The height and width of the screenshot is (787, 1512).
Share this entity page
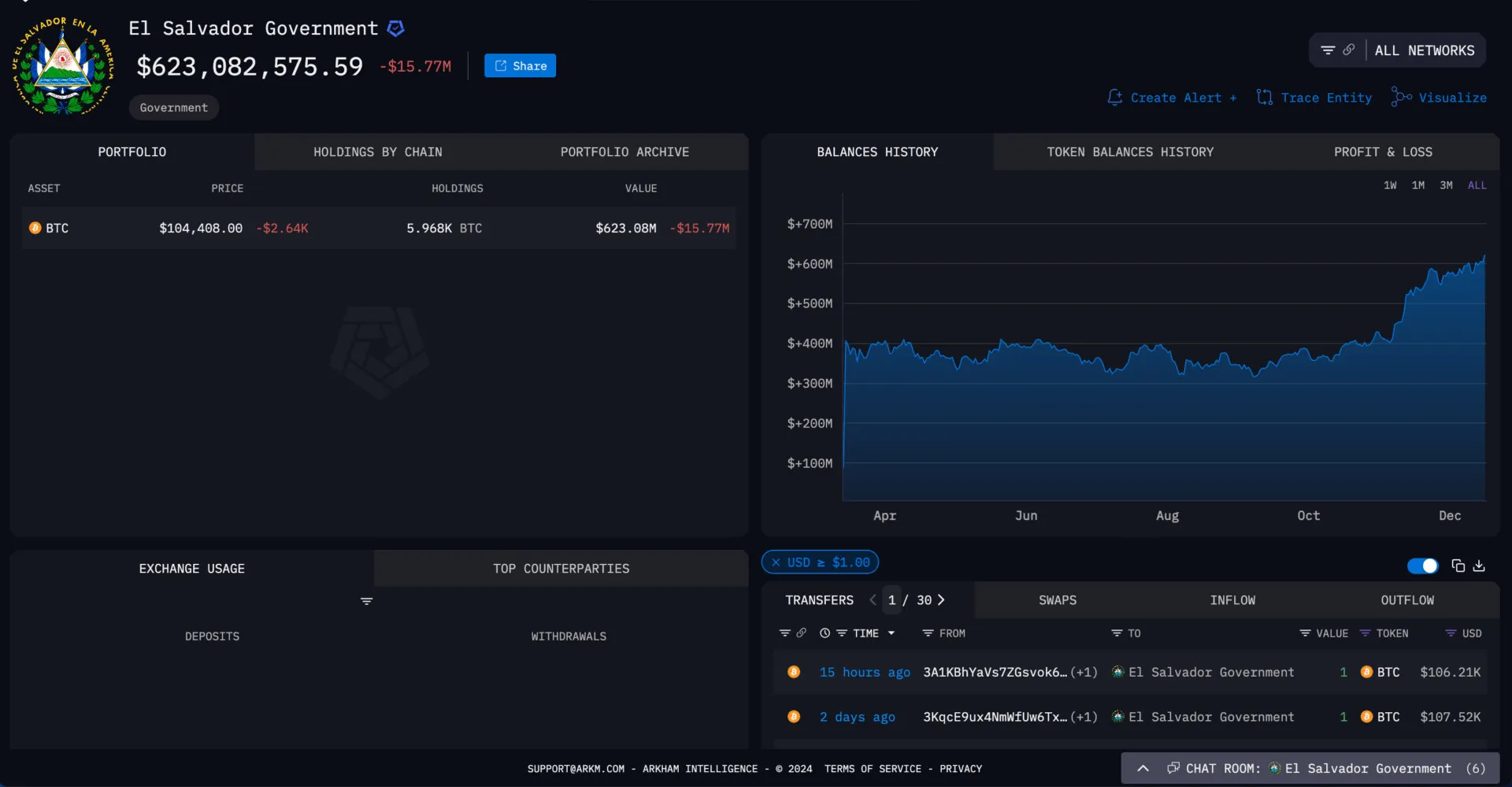(x=520, y=65)
